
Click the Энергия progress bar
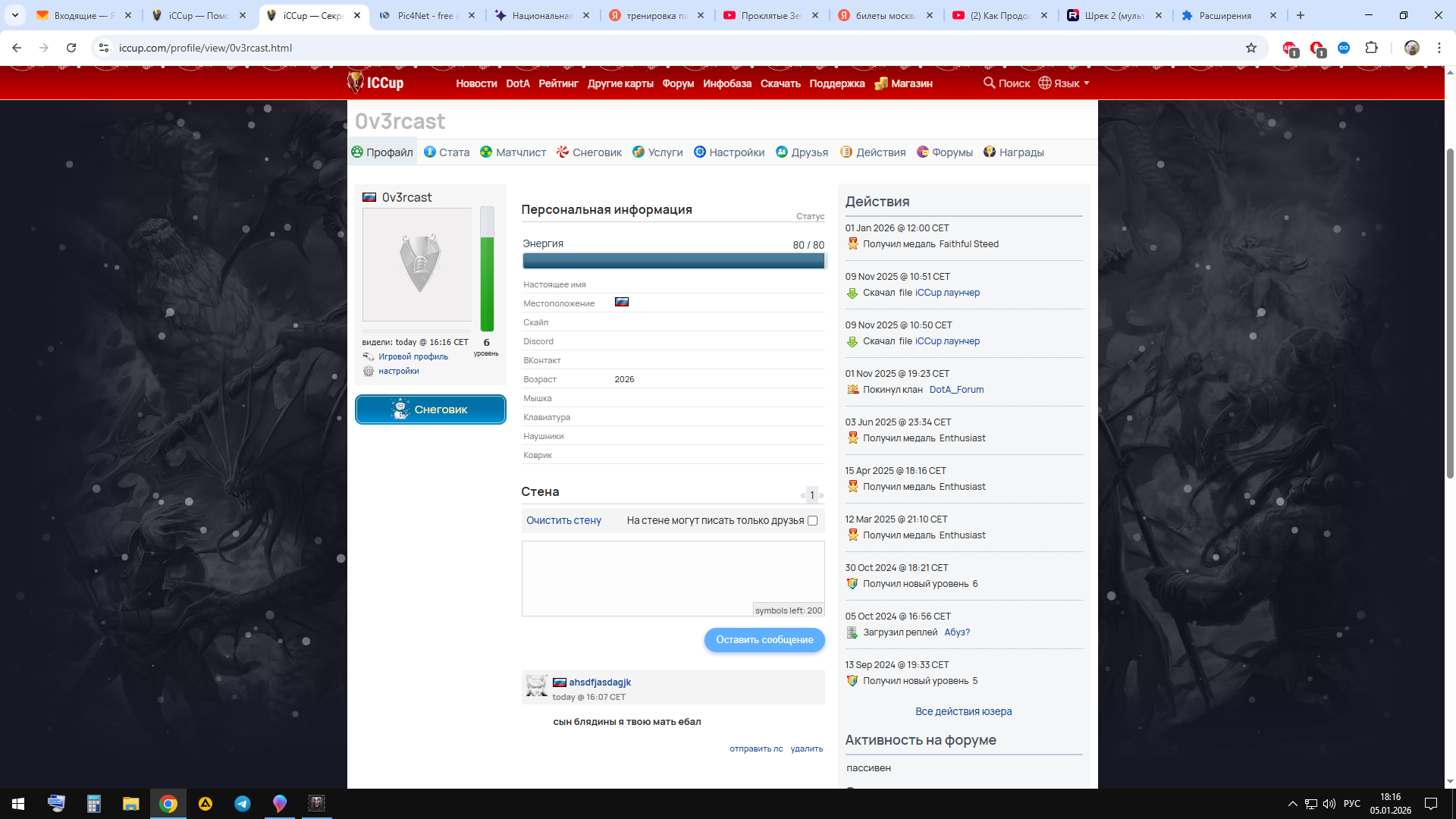[673, 261]
